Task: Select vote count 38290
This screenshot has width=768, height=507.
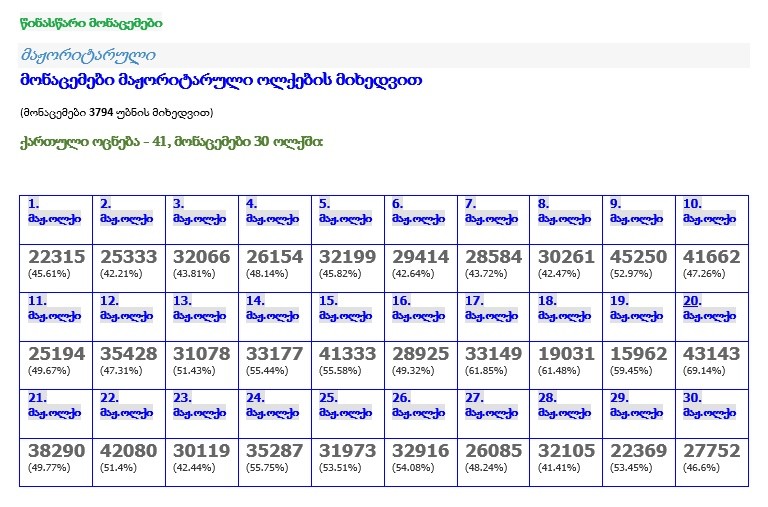Action: coord(56,451)
